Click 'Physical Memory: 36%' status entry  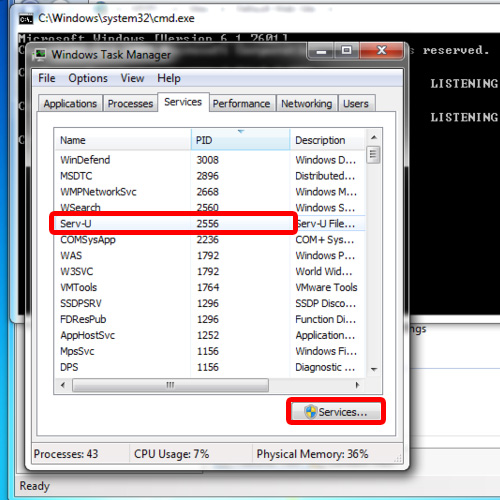coord(312,454)
